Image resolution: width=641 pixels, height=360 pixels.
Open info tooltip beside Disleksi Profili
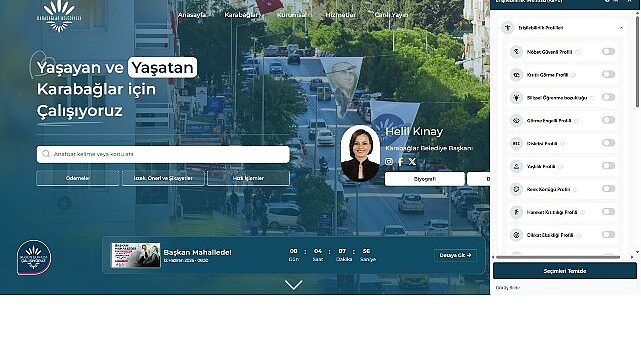click(x=563, y=144)
